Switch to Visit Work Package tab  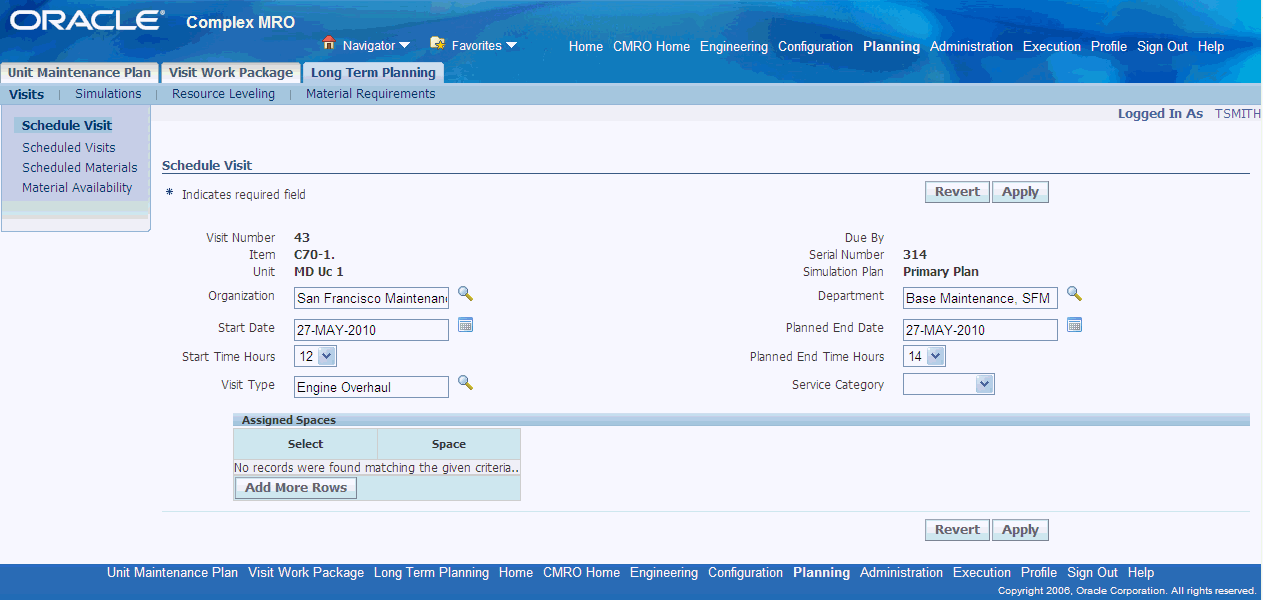coord(231,73)
